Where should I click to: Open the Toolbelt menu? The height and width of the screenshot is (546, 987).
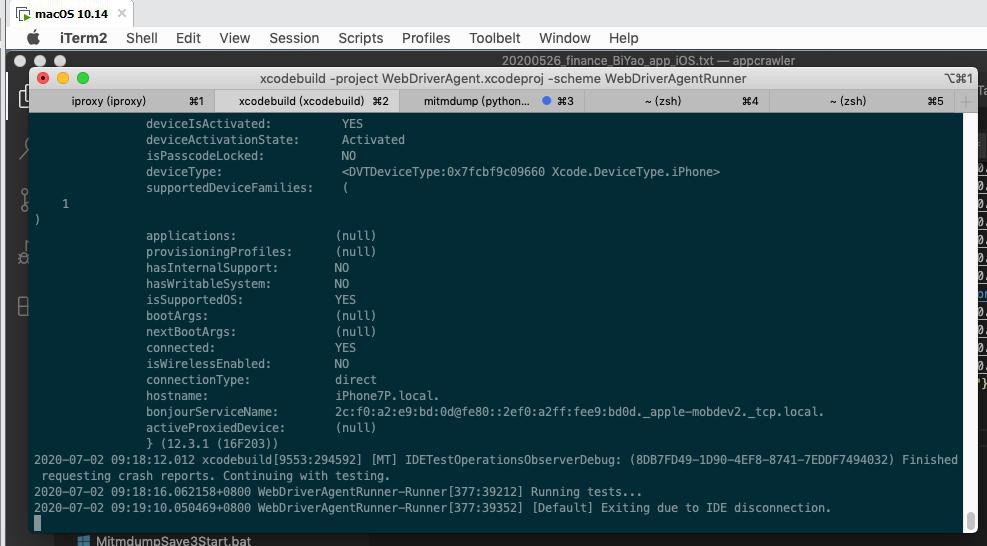point(495,38)
